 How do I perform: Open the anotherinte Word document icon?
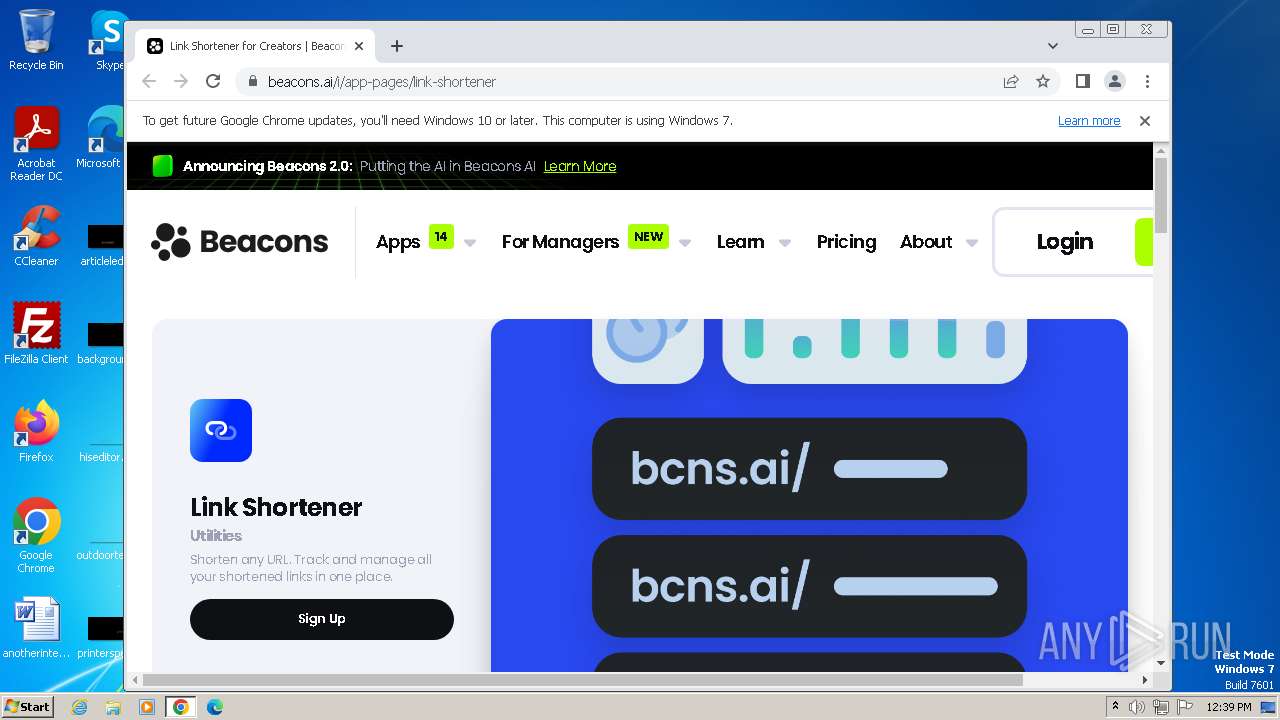[x=36, y=628]
